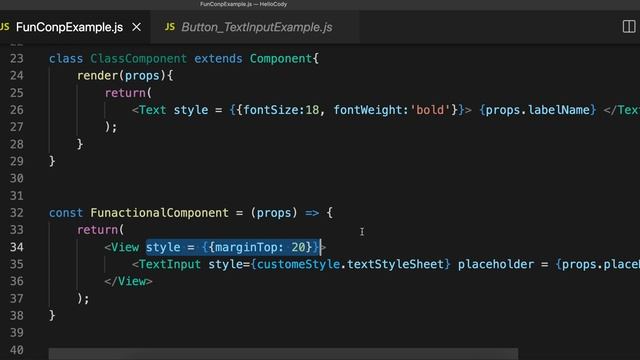Click the split editor icon
Image resolution: width=640 pixels, height=360 pixels.
pos(629,27)
